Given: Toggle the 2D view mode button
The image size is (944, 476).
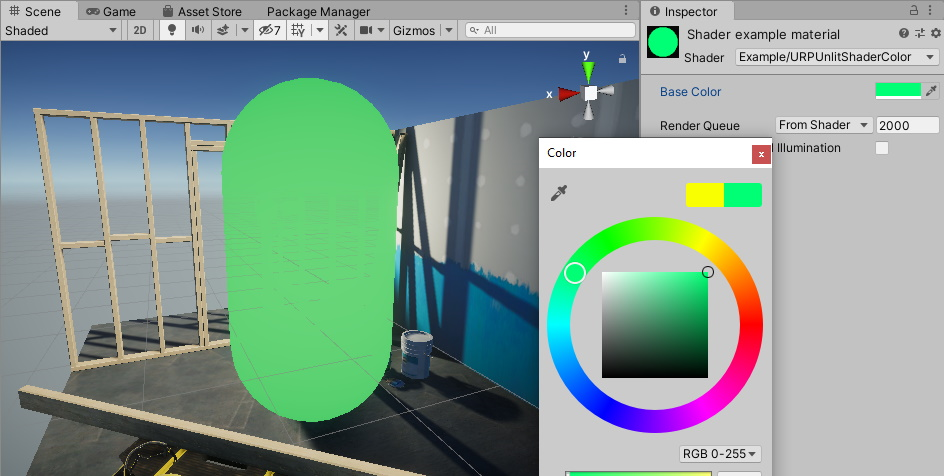Looking at the screenshot, I should (140, 31).
